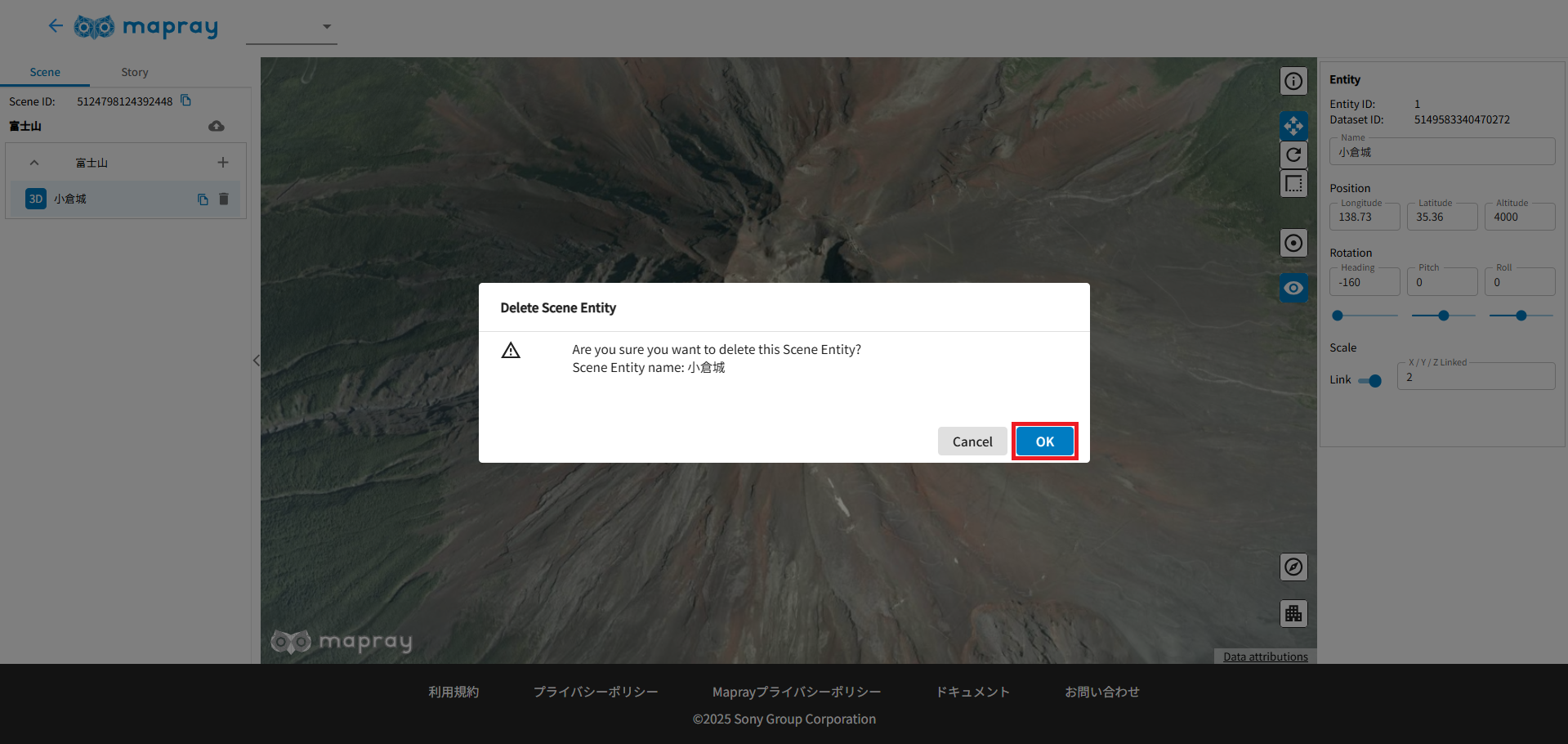Click the back arrow beside mapray logo
The height and width of the screenshot is (744, 1568).
tap(56, 26)
